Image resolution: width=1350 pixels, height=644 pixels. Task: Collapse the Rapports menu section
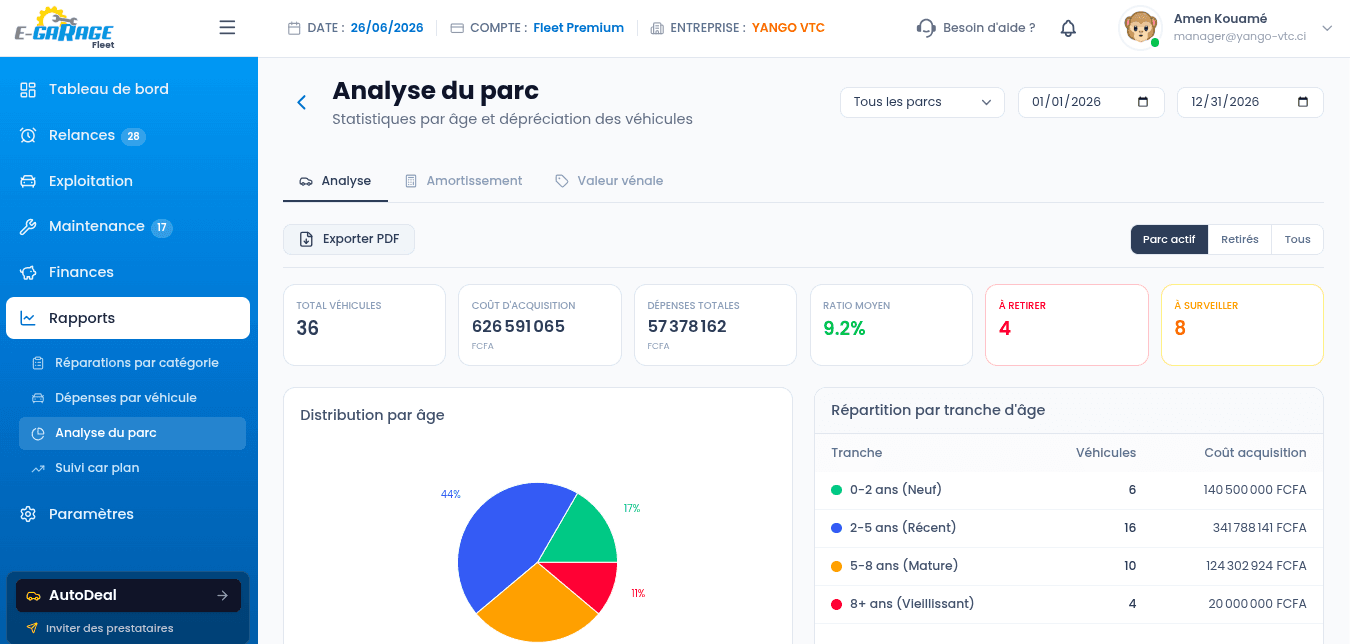(128, 318)
